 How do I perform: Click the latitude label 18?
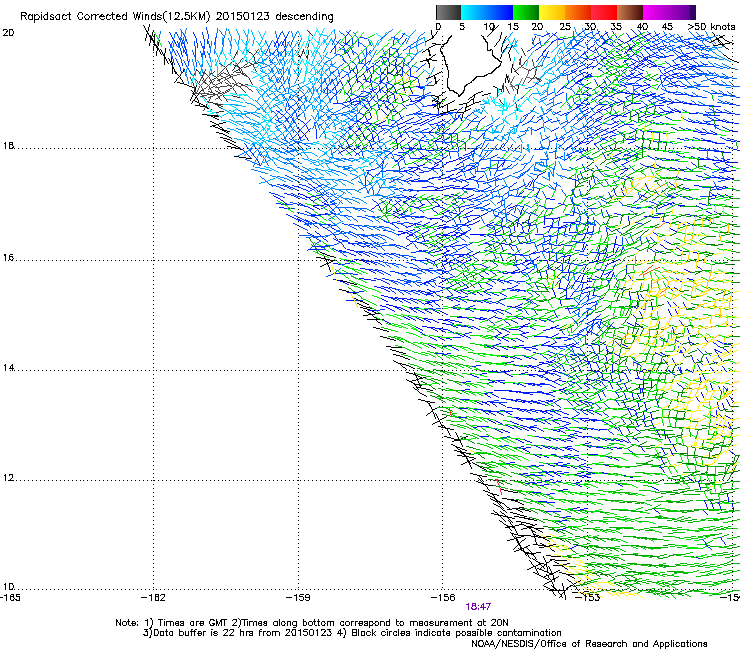[x=8, y=146]
